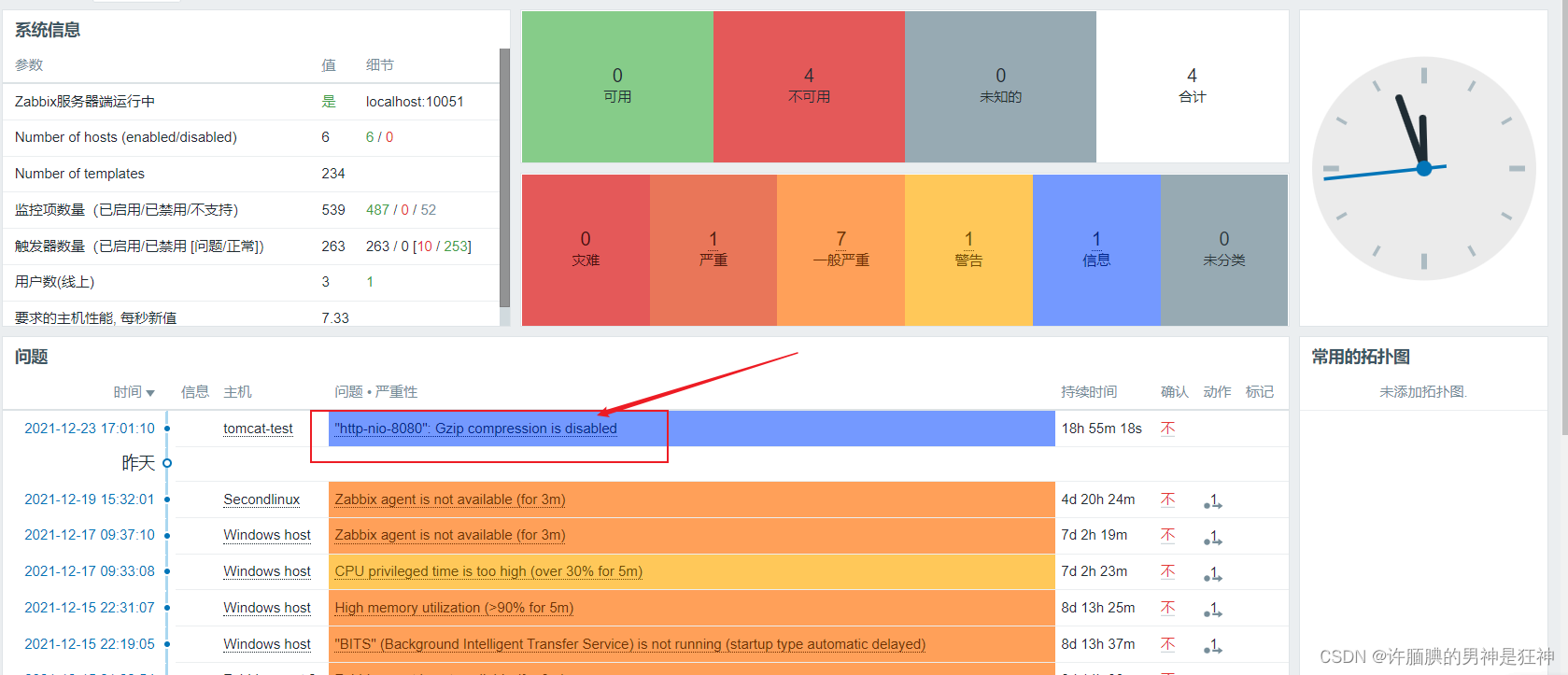The height and width of the screenshot is (675, 1568).
Task: Click the localhost:10051 detail value
Action: click(415, 102)
